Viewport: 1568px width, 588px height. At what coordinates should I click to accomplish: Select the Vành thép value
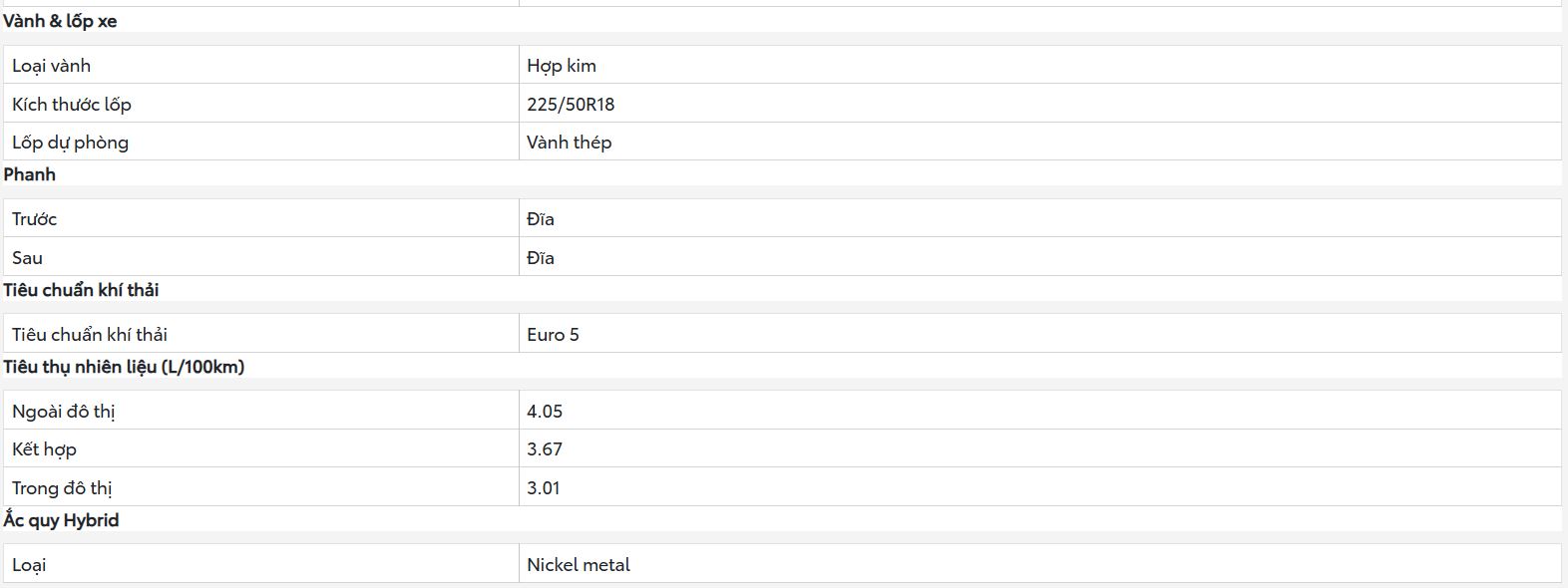pos(569,143)
